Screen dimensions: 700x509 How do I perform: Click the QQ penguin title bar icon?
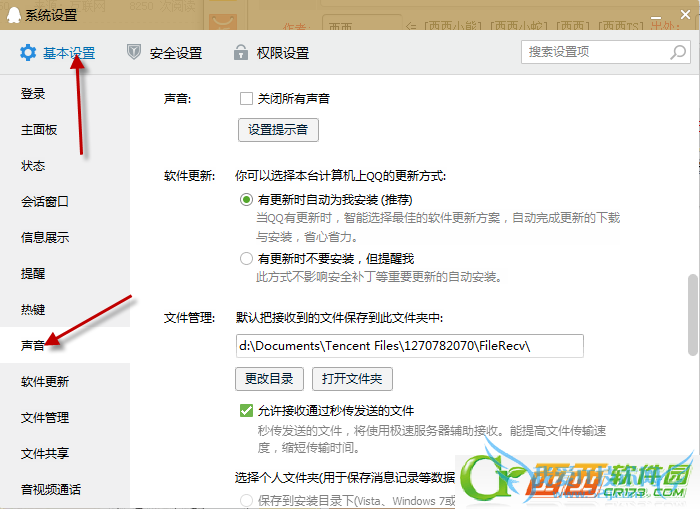click(x=14, y=15)
